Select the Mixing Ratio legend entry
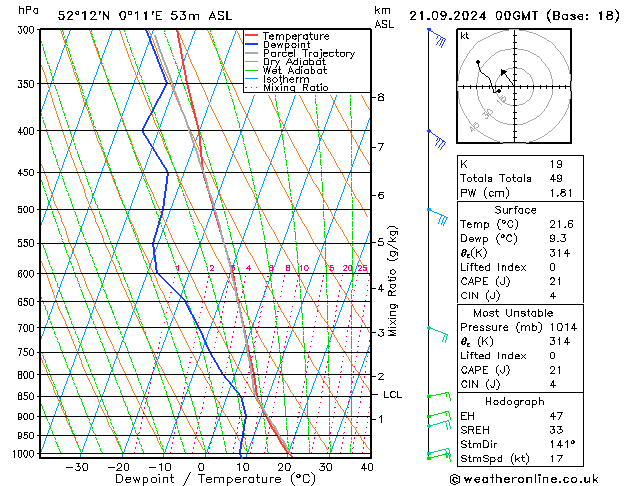This screenshot has width=629, height=486. (x=287, y=87)
